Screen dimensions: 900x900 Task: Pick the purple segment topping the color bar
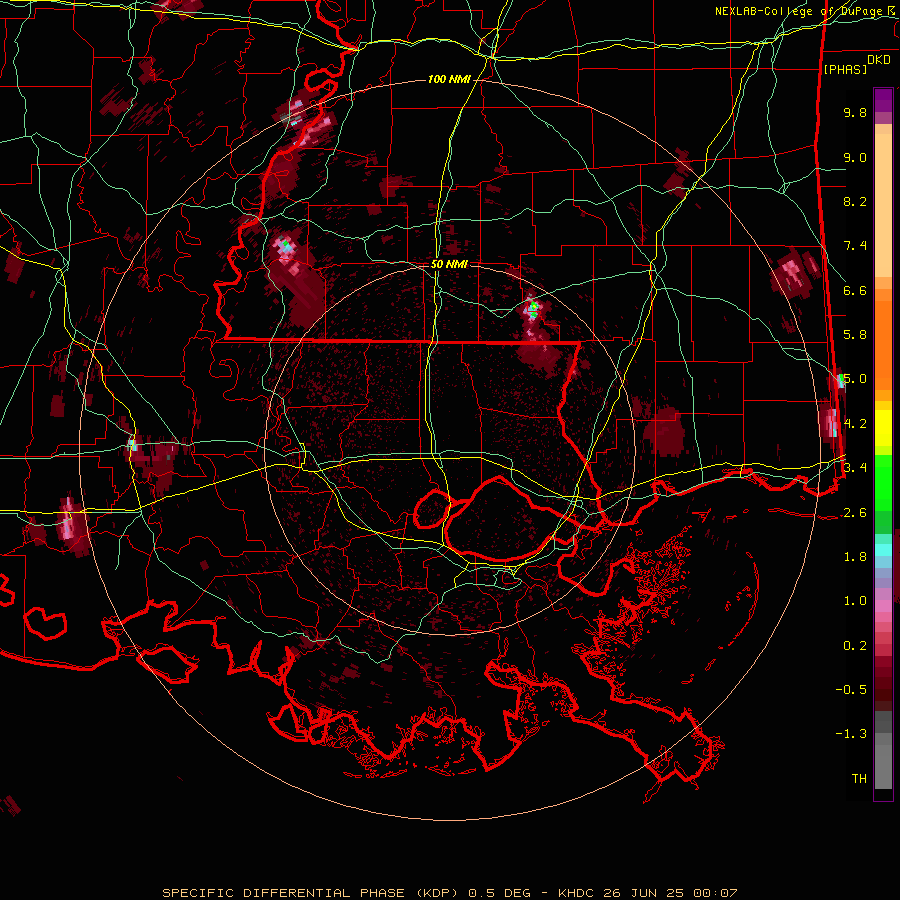(x=883, y=100)
